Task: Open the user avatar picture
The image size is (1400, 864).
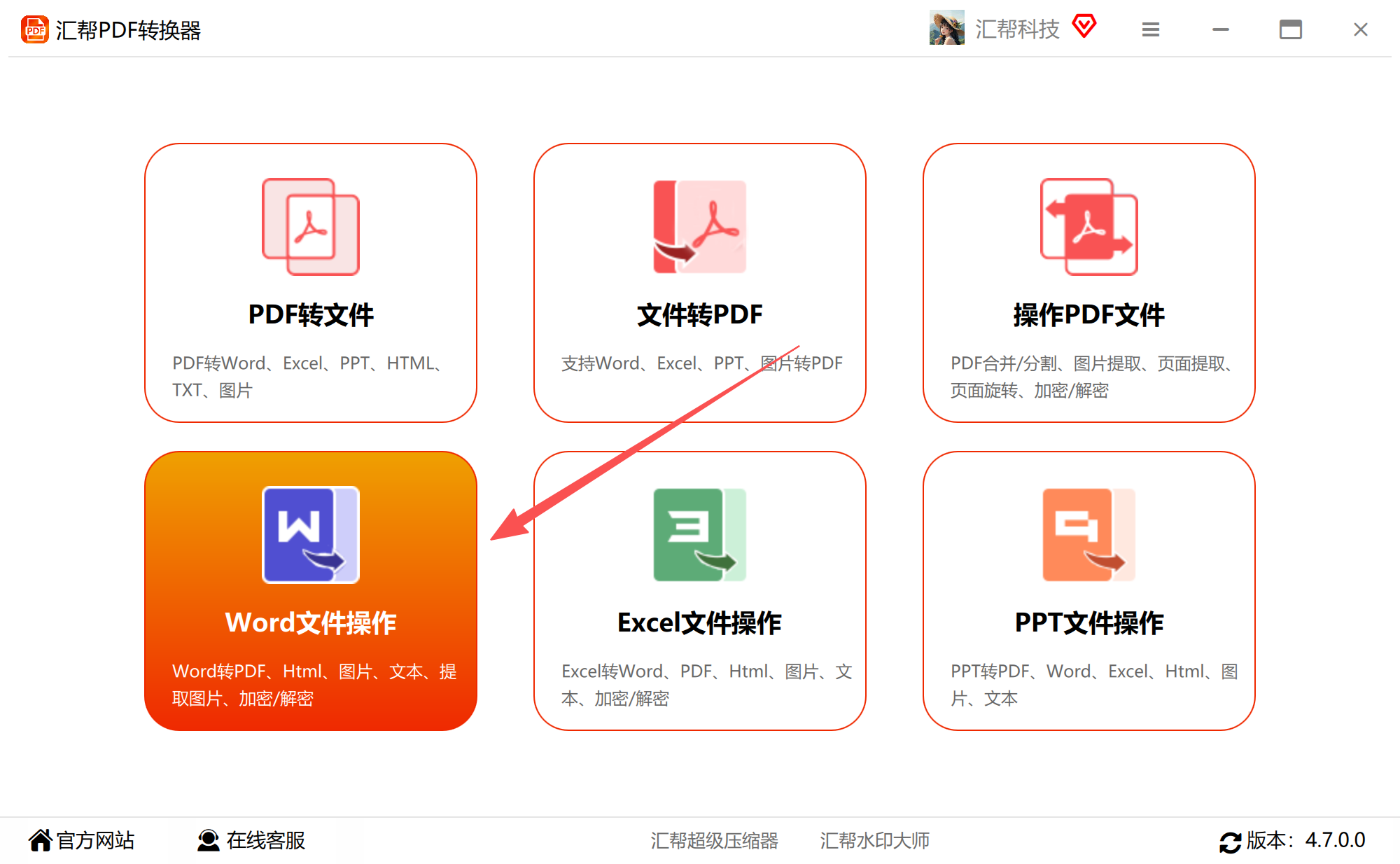Action: tap(946, 28)
